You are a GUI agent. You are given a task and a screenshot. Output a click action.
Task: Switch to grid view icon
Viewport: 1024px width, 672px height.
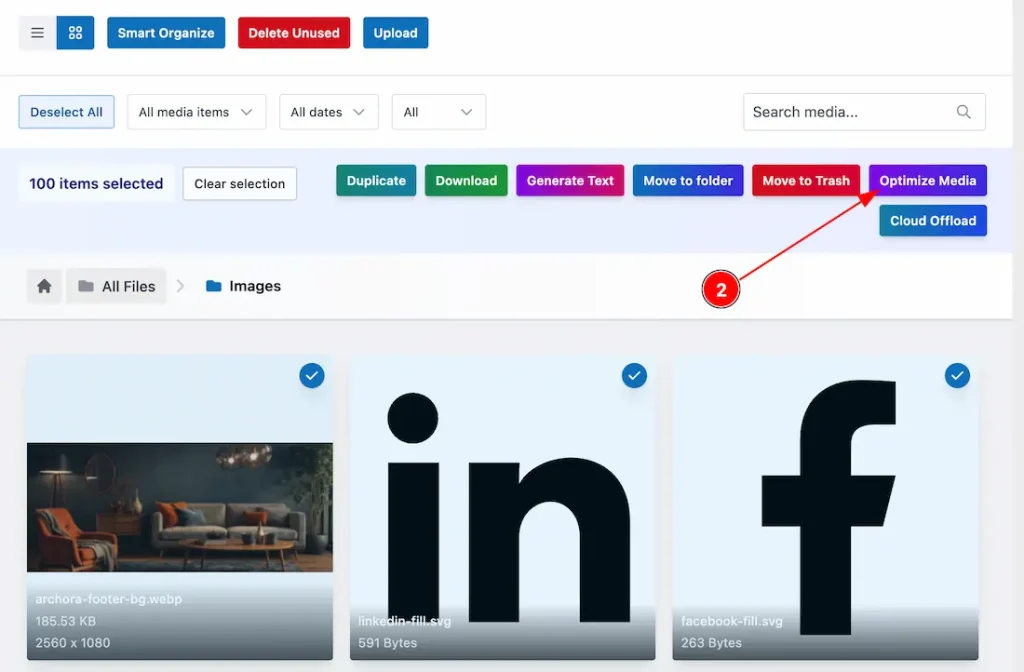tap(75, 33)
